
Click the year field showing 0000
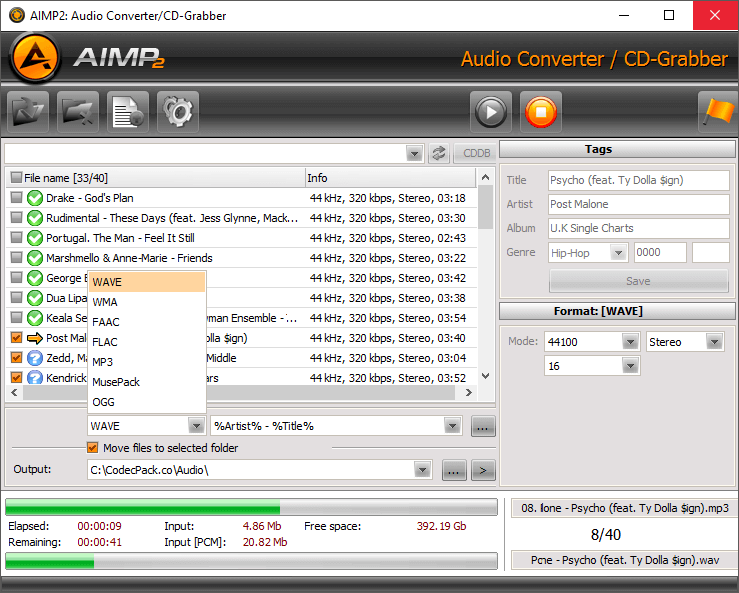click(660, 252)
